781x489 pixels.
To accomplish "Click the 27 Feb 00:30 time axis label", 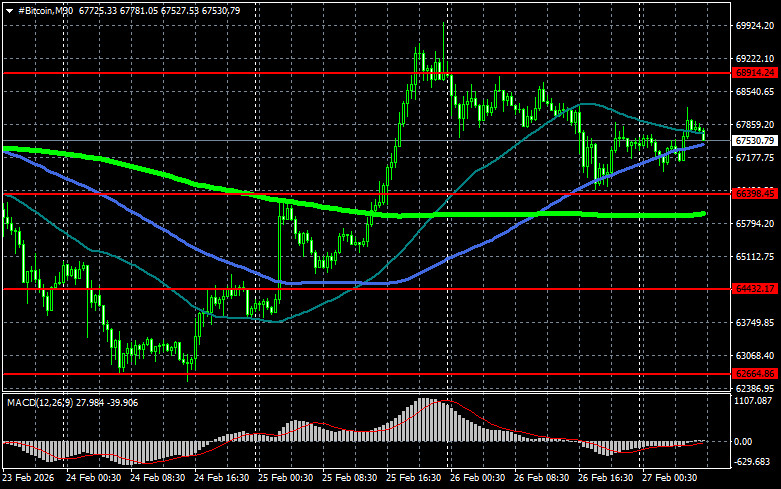I will pyautogui.click(x=670, y=478).
